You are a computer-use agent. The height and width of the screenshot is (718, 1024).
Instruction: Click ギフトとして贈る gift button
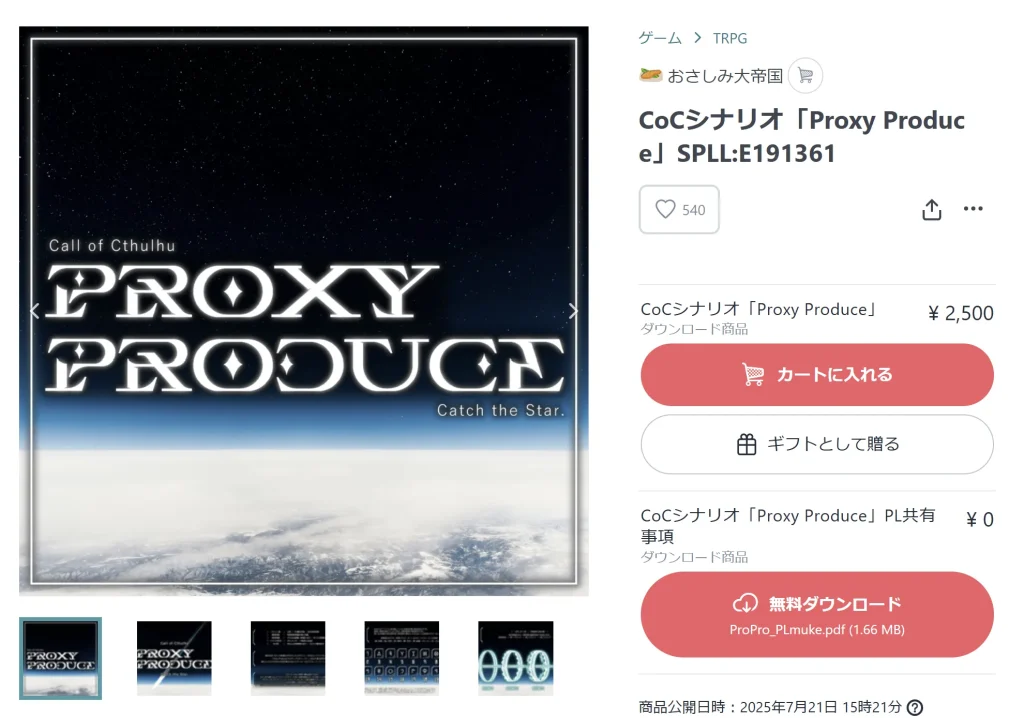click(817, 444)
